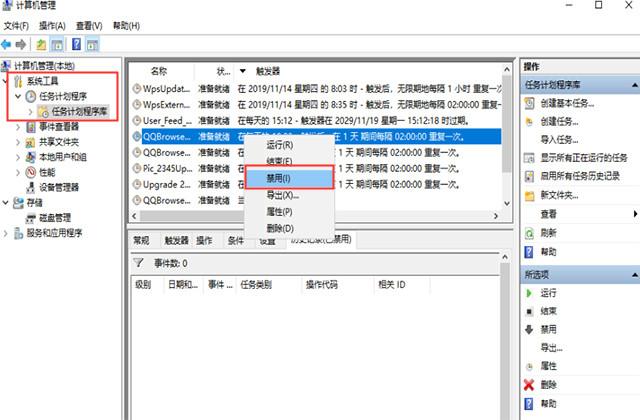The height and width of the screenshot is (420, 640).
Task: Switch to the 条件 tab
Action: (x=236, y=240)
